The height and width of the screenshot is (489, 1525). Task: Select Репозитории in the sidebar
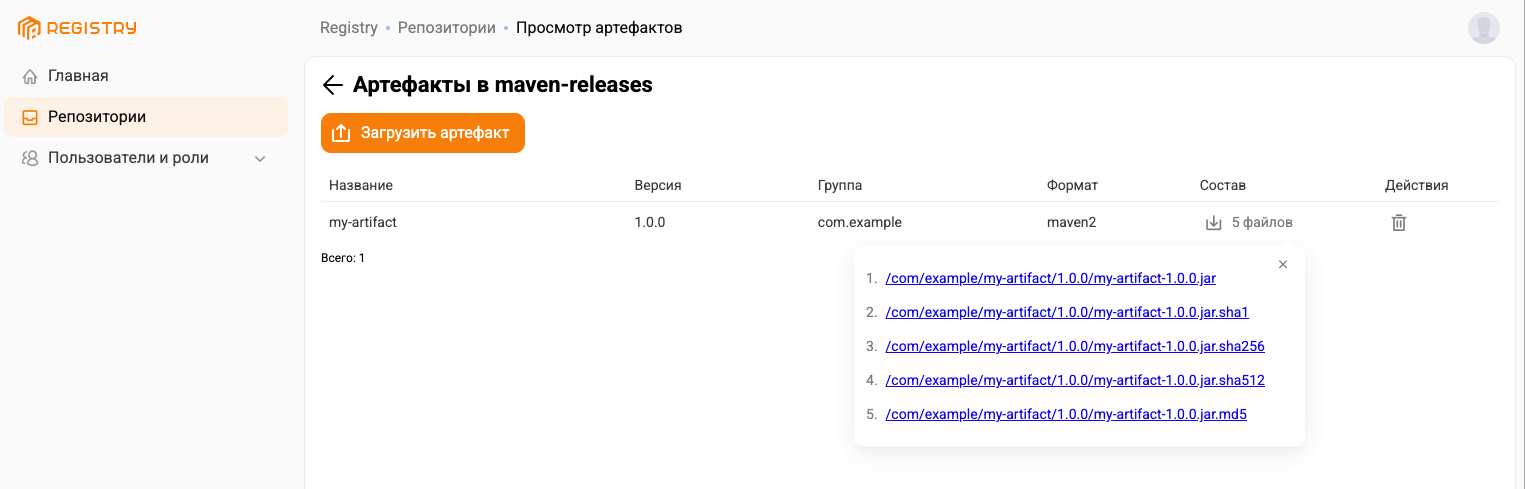[97, 117]
